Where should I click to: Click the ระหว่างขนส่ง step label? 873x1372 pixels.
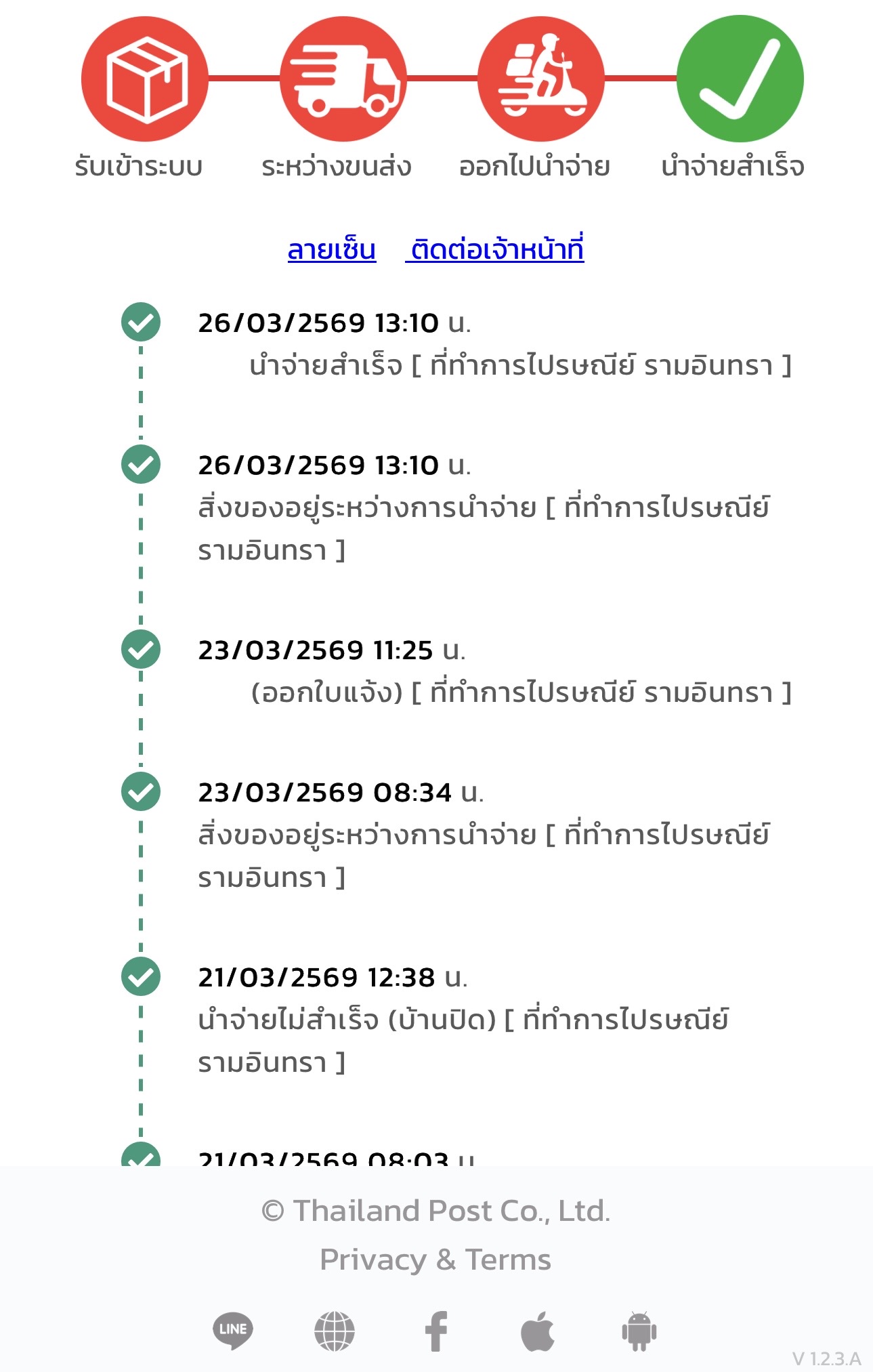[337, 167]
